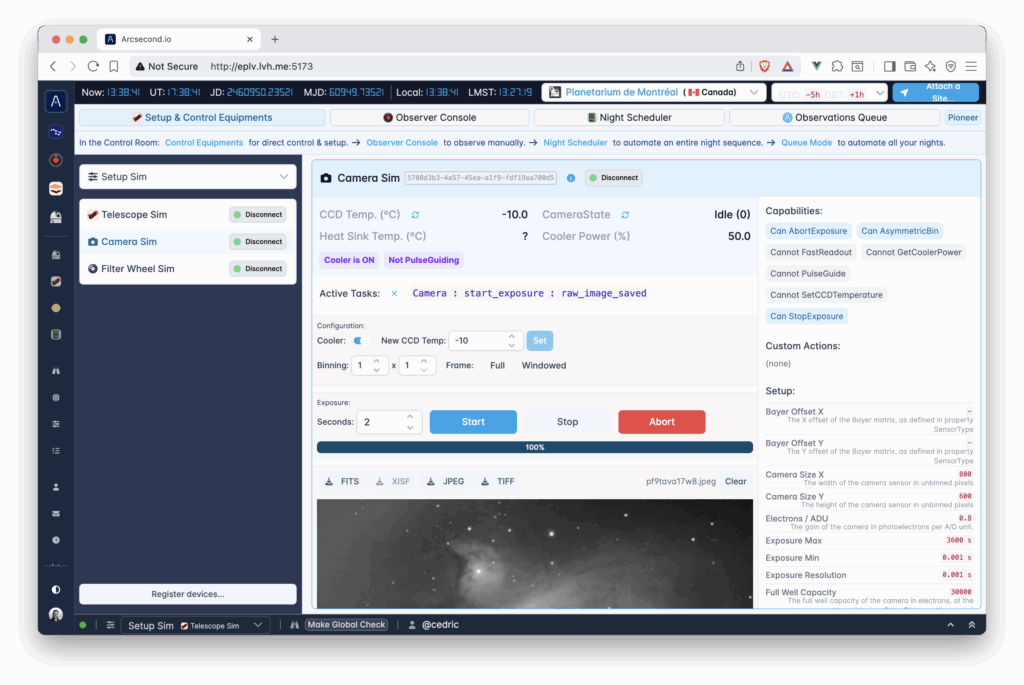This screenshot has height=685, width=1024.
Task: Refresh the CameraState value
Action: [x=625, y=215]
